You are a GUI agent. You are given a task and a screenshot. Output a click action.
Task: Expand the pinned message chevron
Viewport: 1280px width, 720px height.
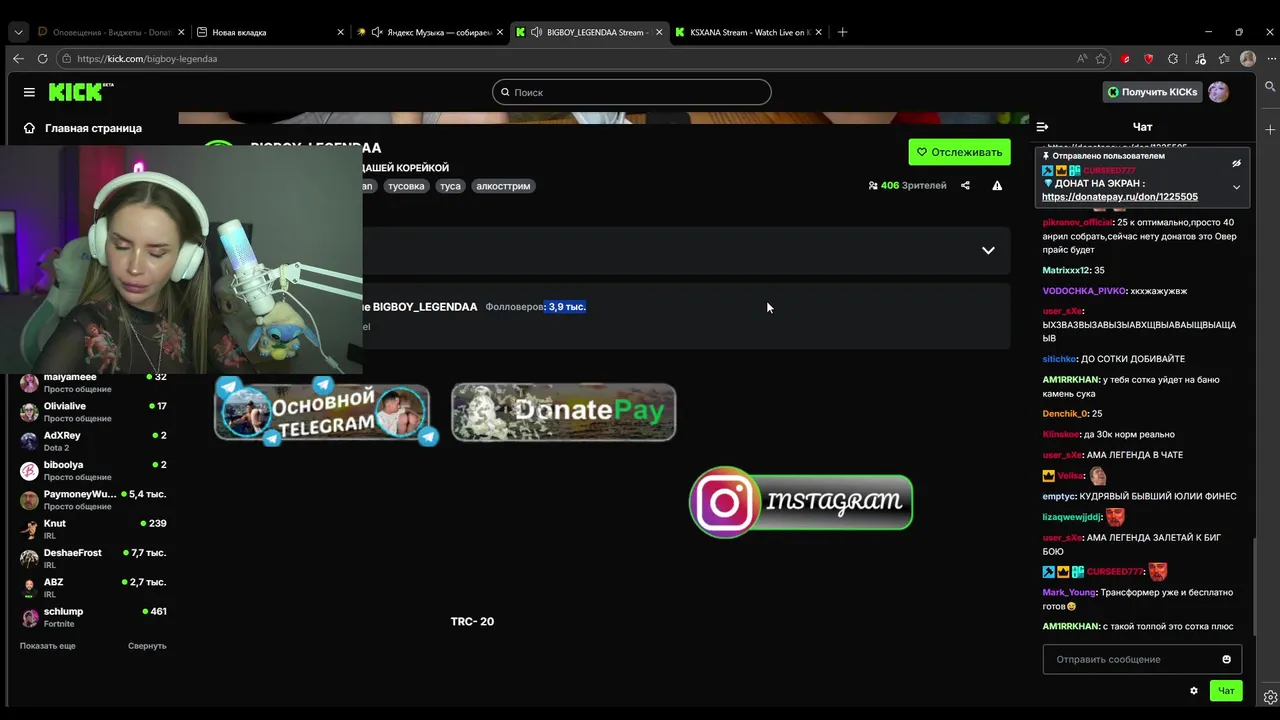(1236, 187)
